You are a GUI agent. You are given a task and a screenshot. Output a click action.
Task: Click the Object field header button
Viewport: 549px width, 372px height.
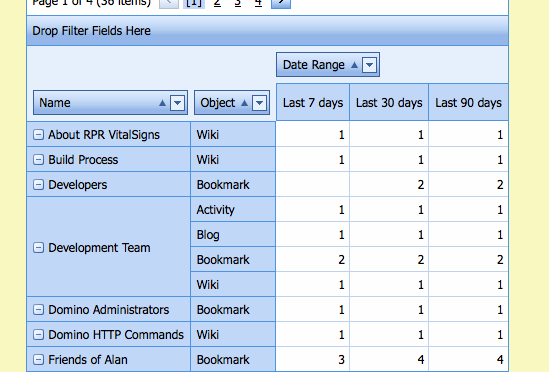[x=232, y=103]
